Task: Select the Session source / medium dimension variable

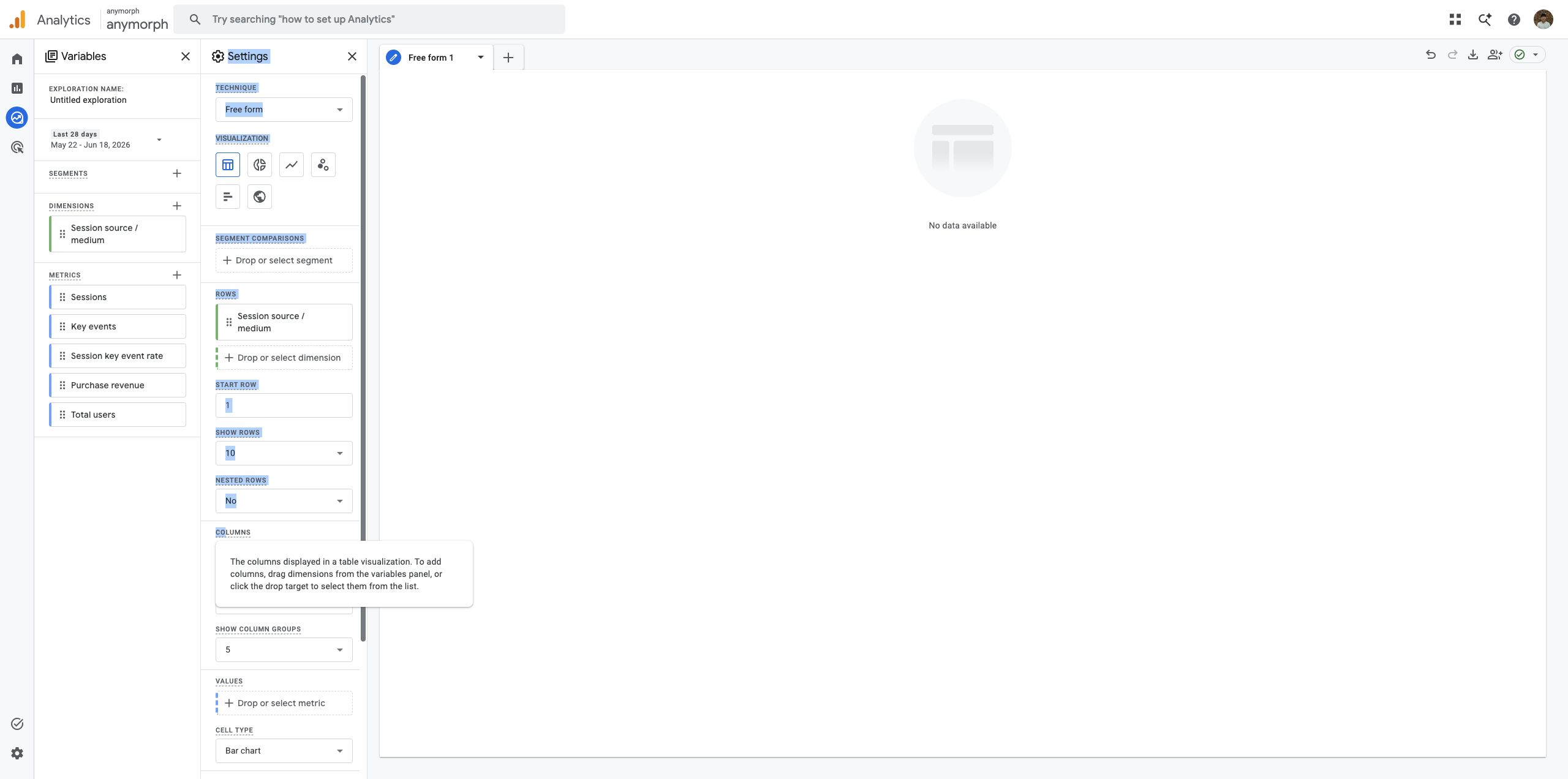Action: click(x=118, y=234)
